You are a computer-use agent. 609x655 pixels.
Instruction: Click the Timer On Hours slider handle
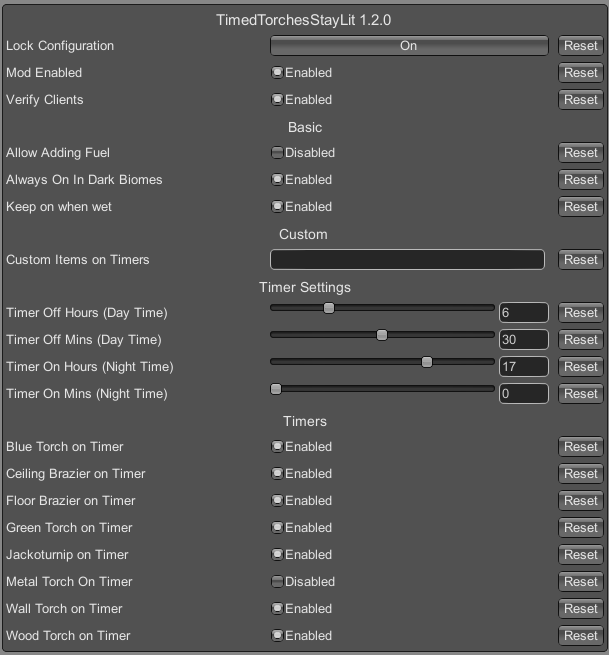click(427, 362)
